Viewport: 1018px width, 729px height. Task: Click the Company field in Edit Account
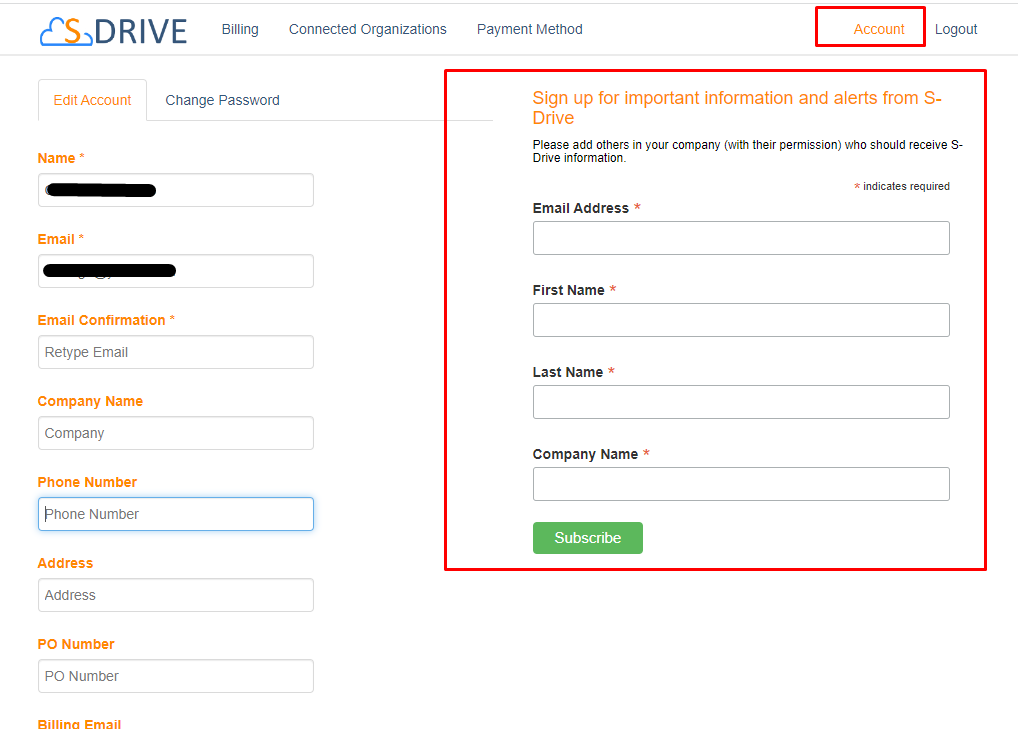(175, 433)
